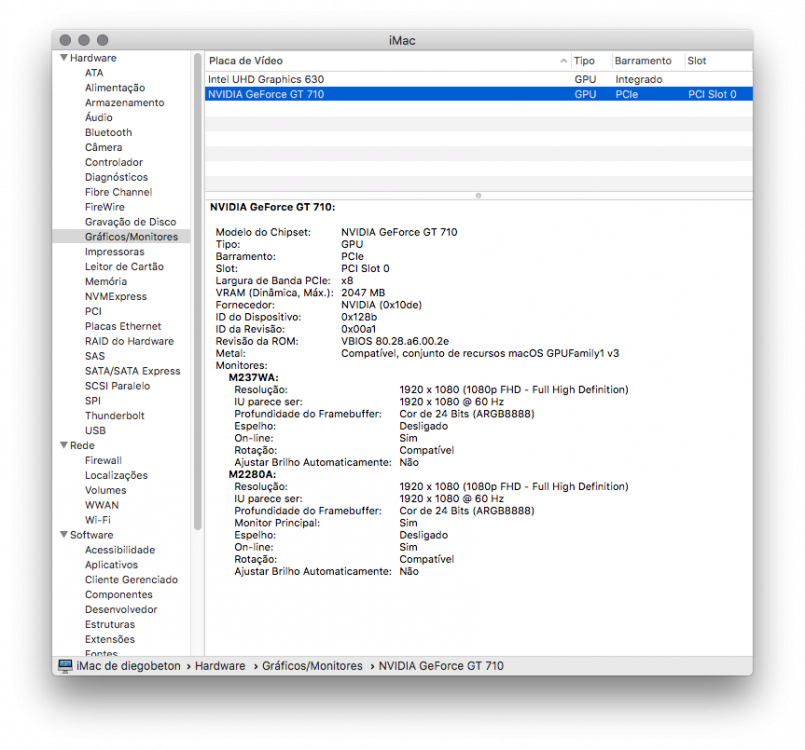Collapse the Hardware section triangle
805x750 pixels.
pyautogui.click(x=64, y=57)
